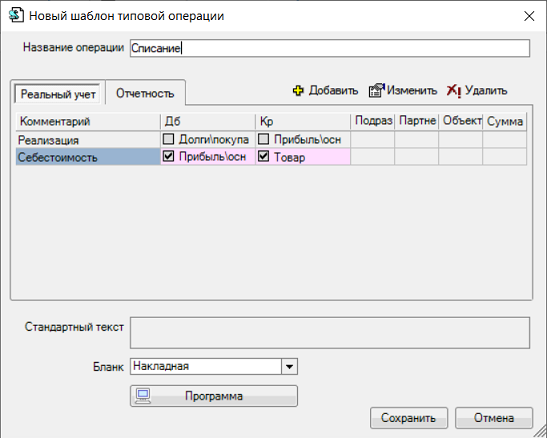This screenshot has width=547, height=438.
Task: Click the Название операции text field
Action: tap(330, 48)
